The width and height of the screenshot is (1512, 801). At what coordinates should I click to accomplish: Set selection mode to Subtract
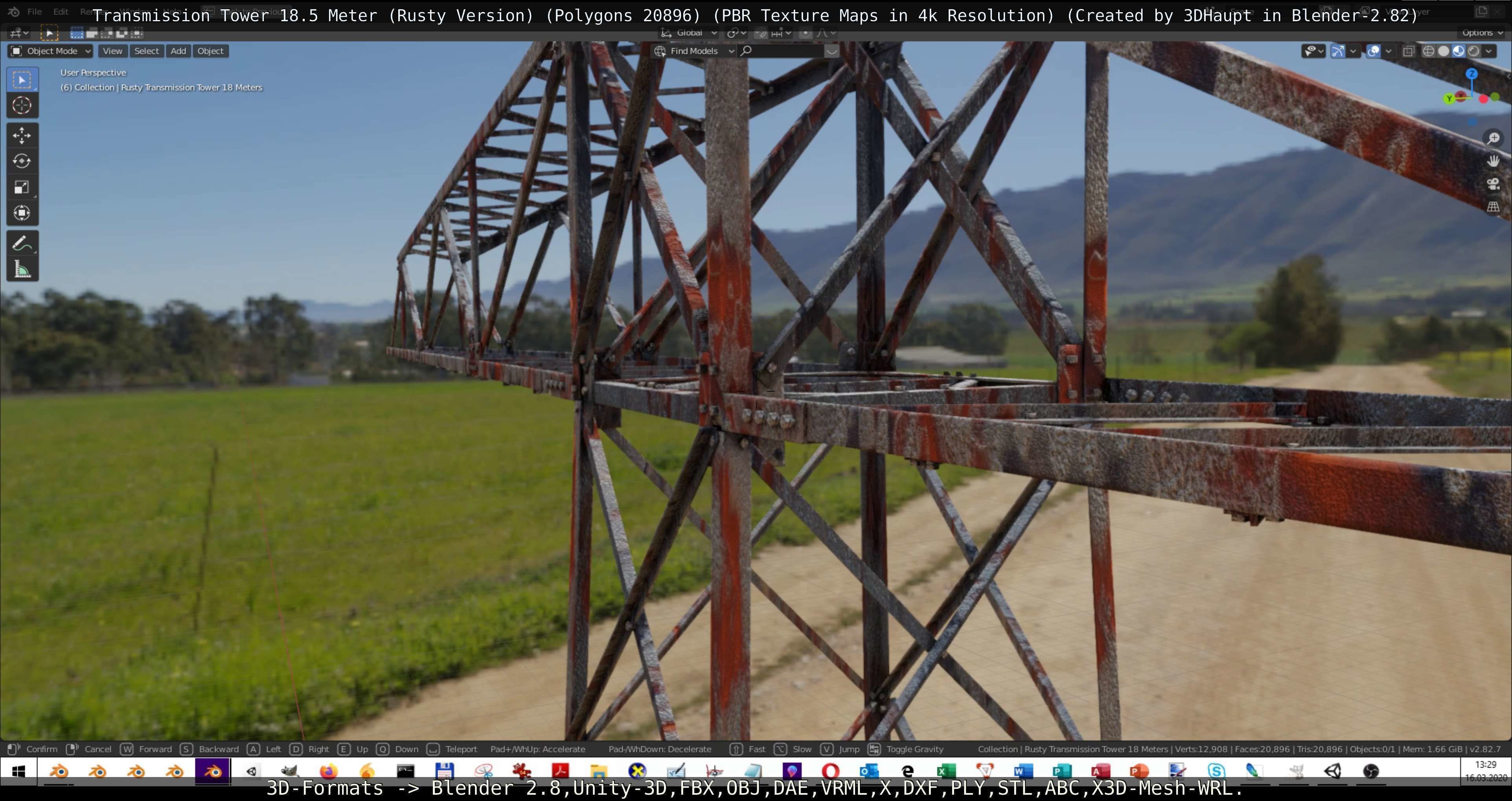tap(107, 33)
